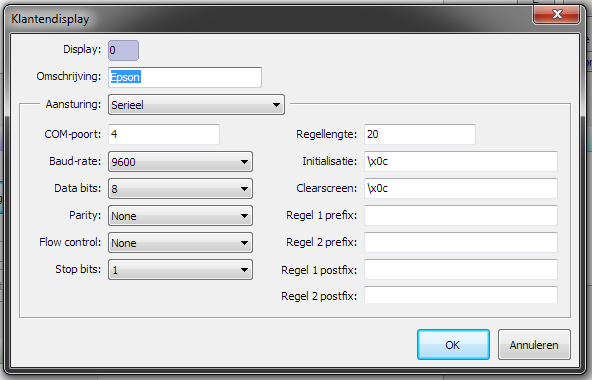592x380 pixels.
Task: Click the Display number field
Action: 123,50
